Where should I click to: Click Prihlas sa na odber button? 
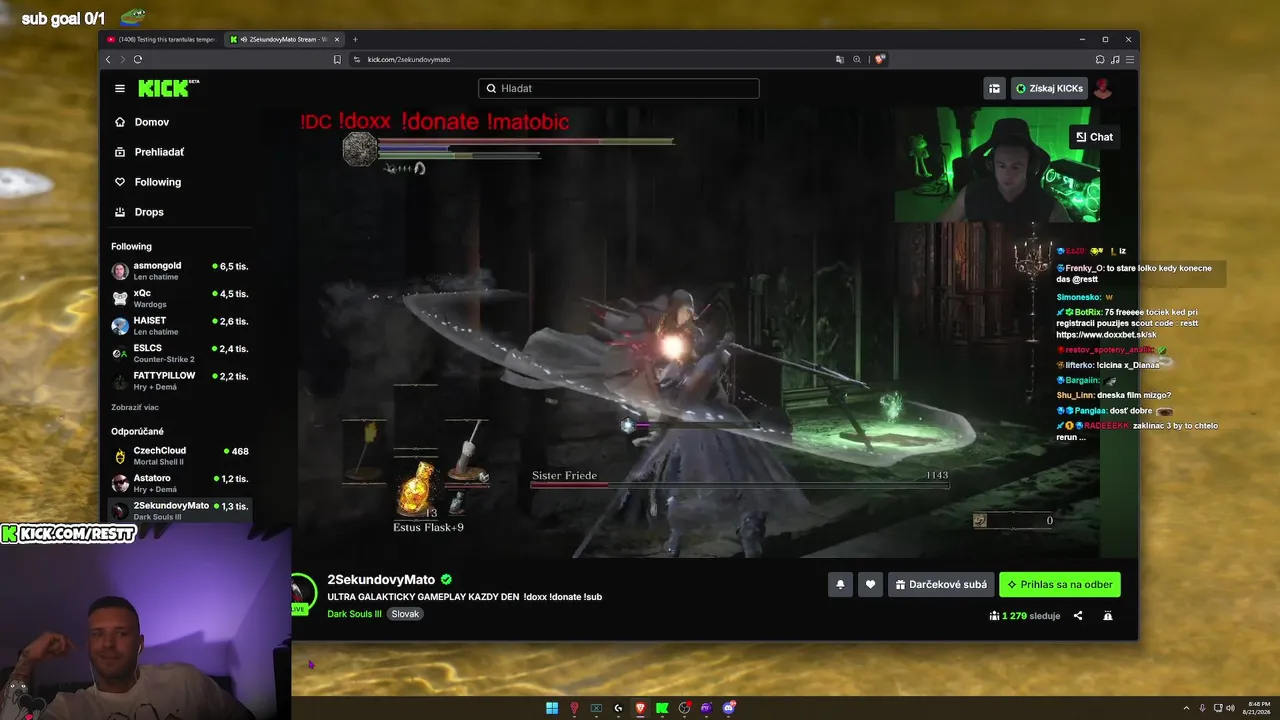[1060, 585]
